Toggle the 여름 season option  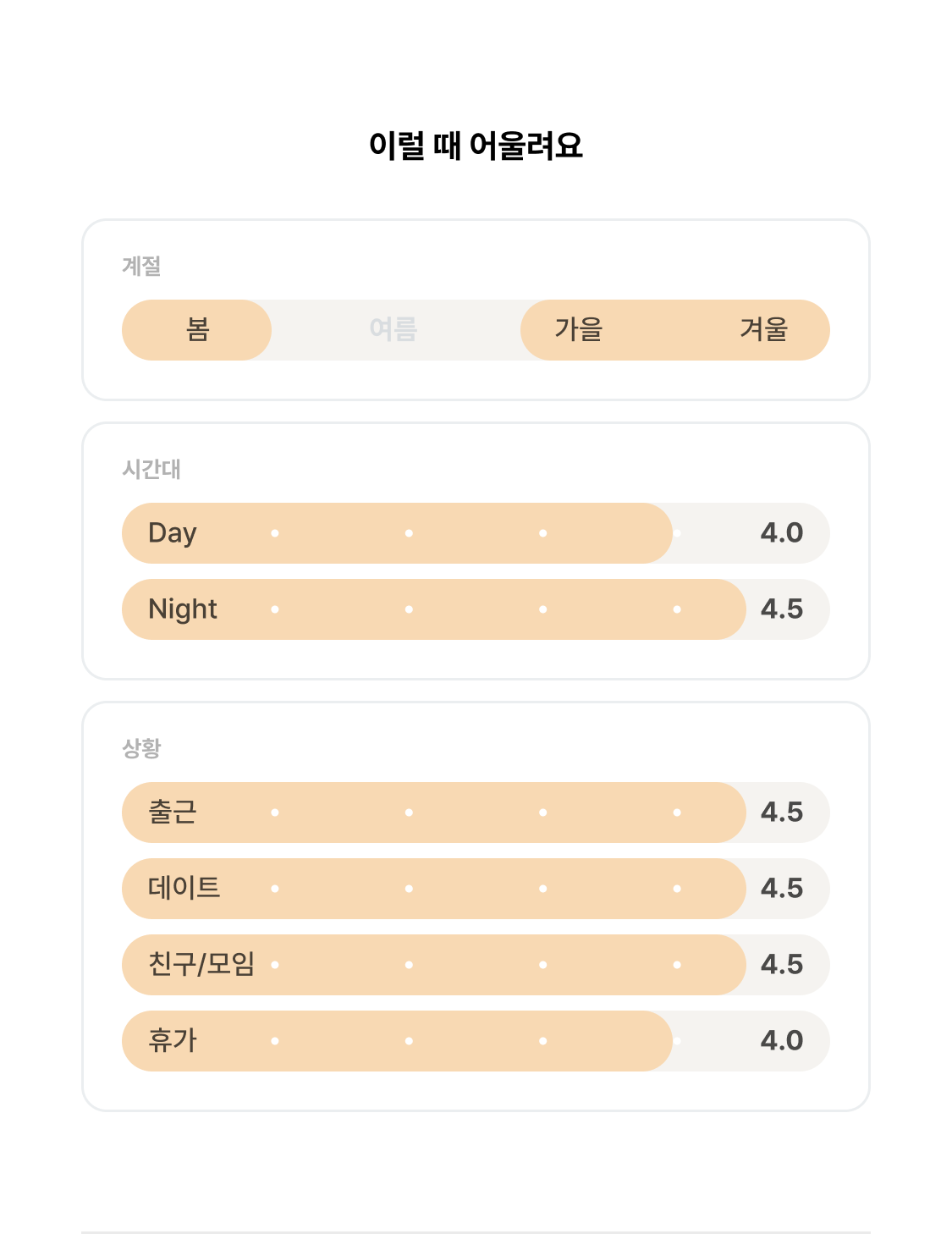393,330
